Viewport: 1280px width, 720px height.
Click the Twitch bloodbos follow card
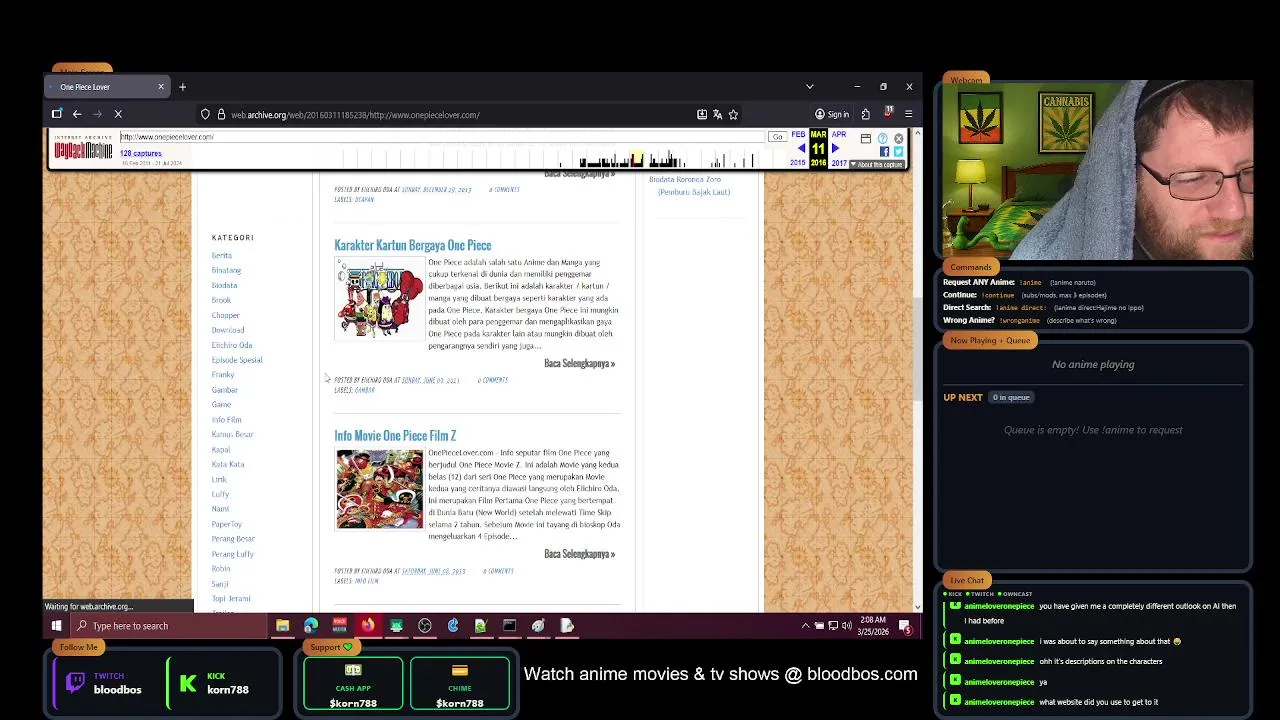tap(106, 683)
